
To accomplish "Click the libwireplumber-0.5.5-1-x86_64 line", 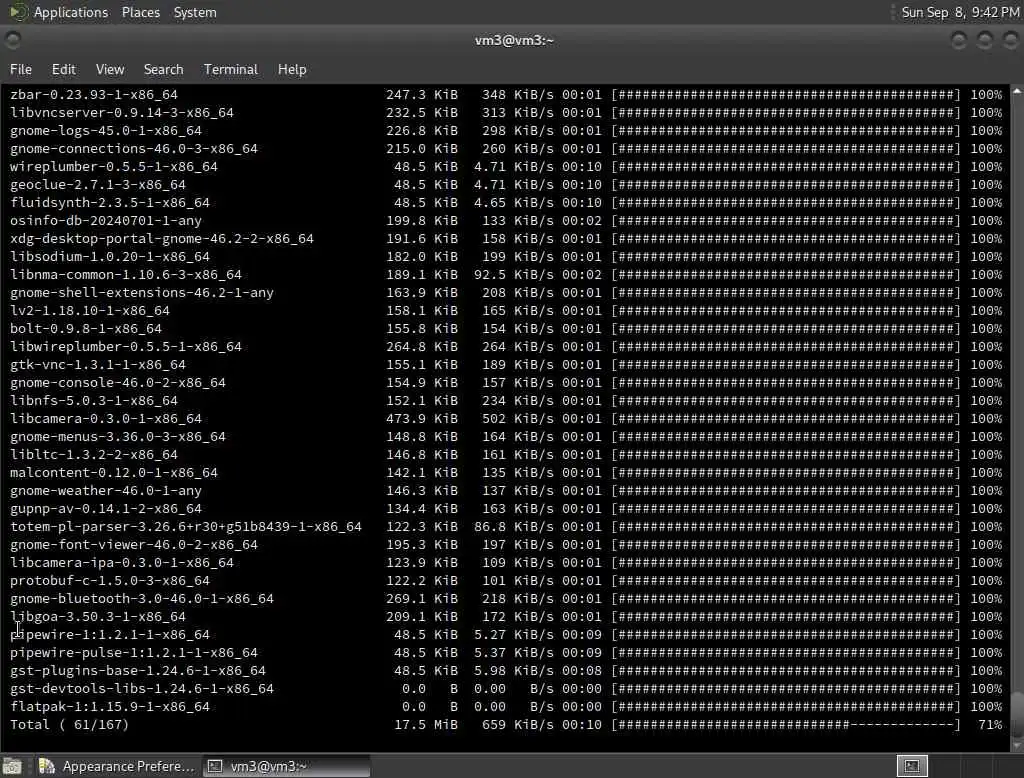I will point(506,346).
